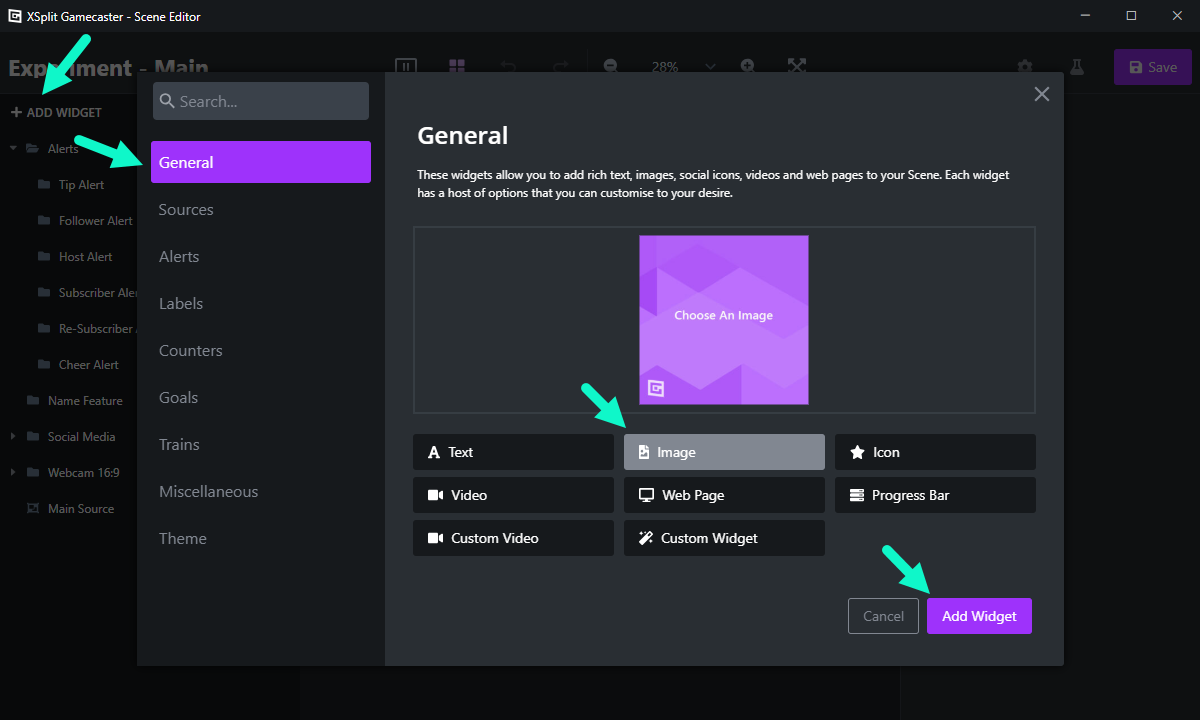Select the Tip Alert tree item
Viewport: 1200px width, 720px height.
coord(81,185)
